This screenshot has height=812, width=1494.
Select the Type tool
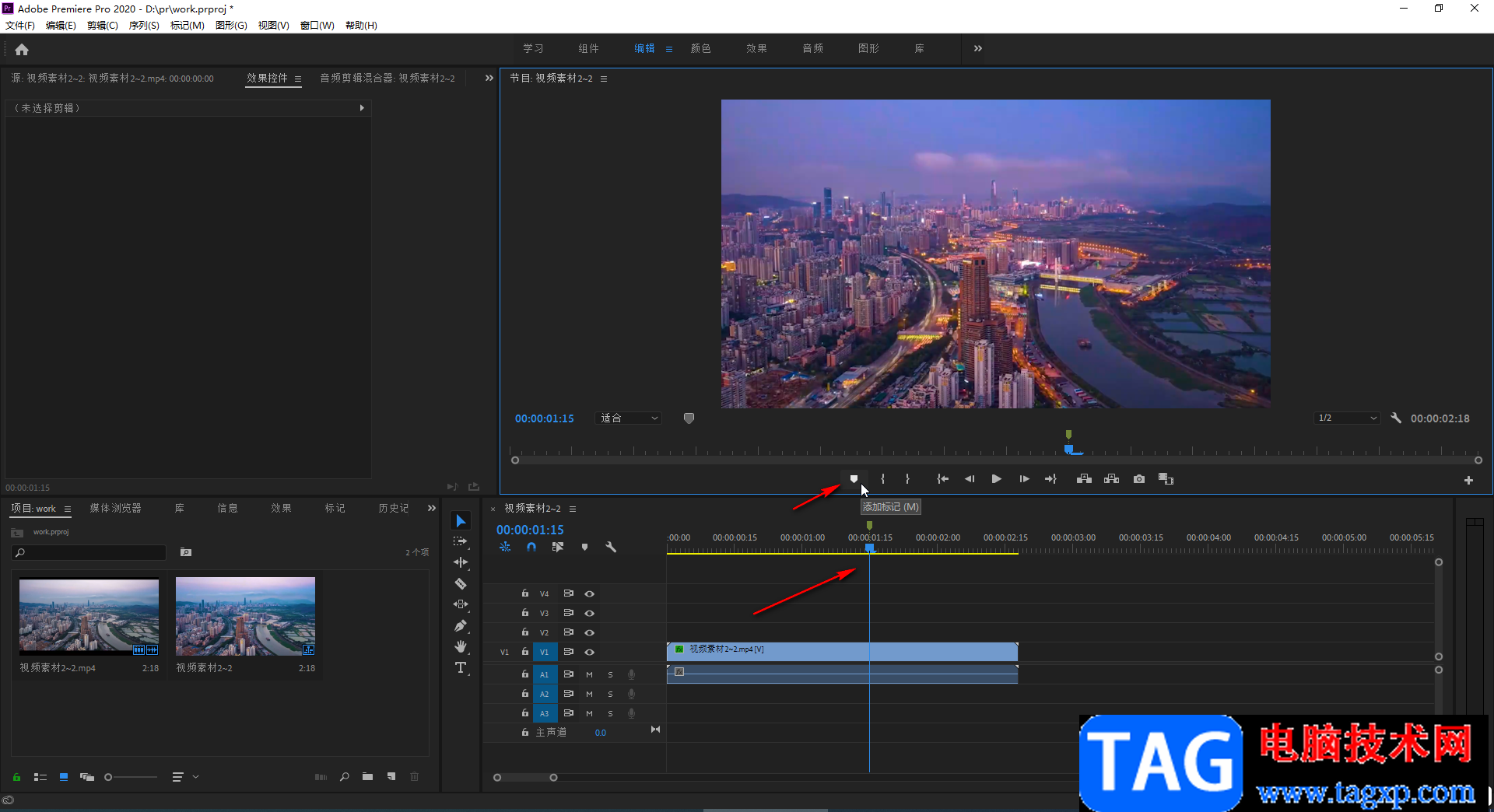point(461,667)
